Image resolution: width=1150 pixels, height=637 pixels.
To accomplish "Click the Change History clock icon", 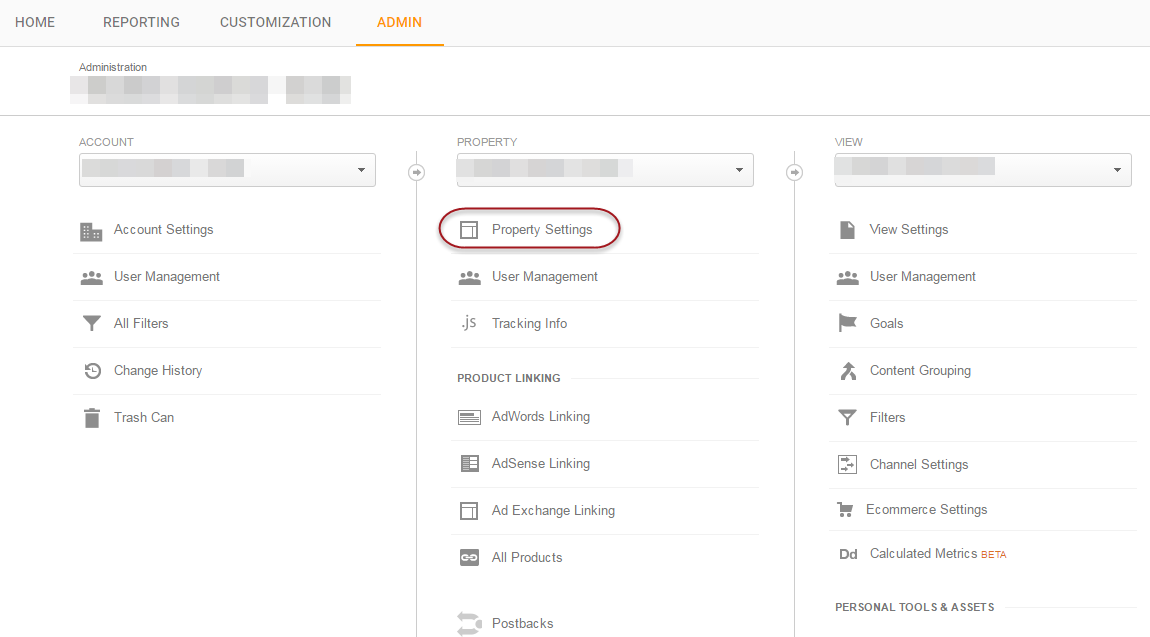I will click(x=91, y=371).
